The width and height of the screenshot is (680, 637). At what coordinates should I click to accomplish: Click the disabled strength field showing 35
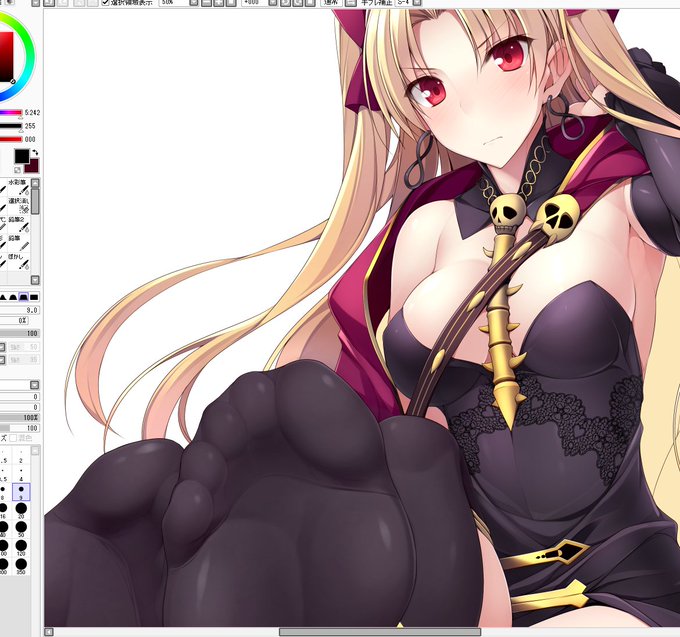[x=24, y=359]
